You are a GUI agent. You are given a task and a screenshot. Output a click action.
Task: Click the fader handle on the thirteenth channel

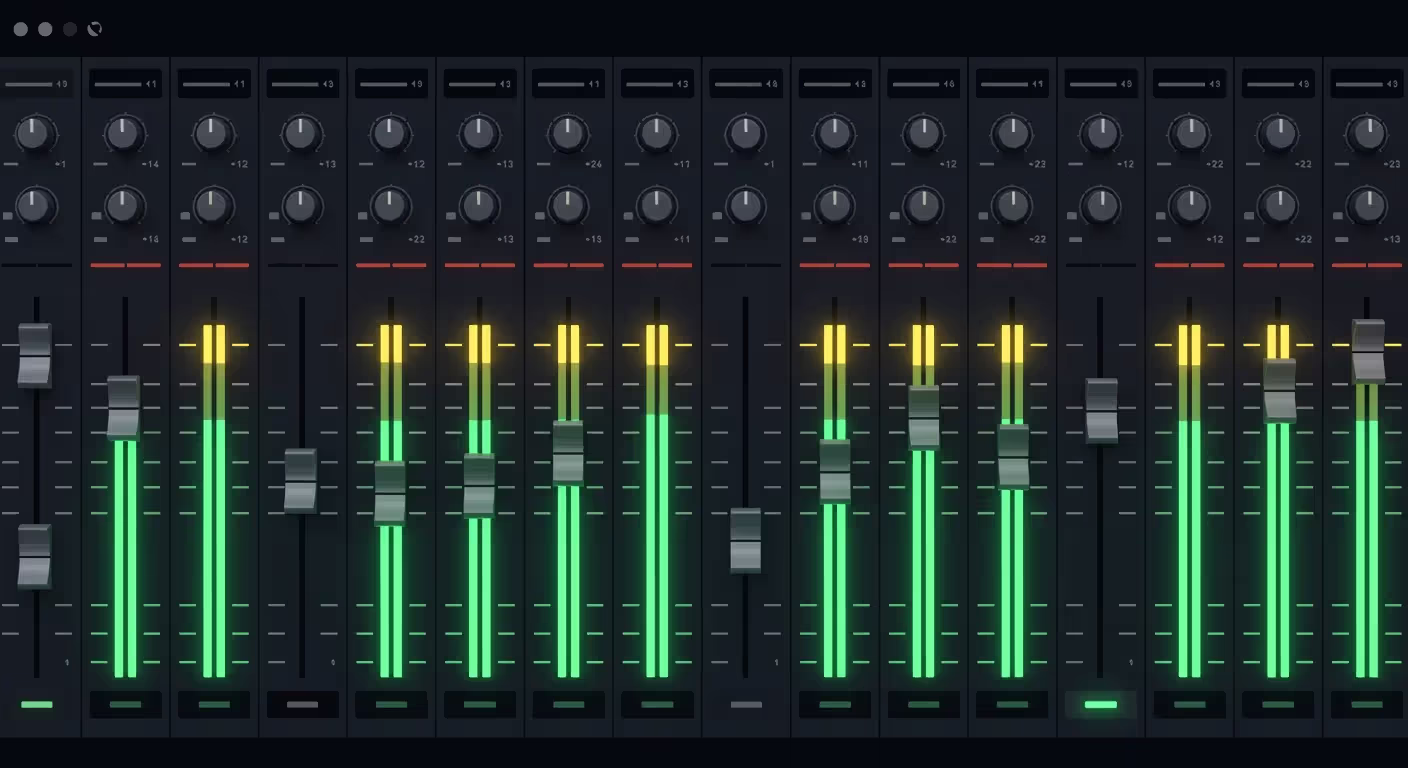tap(1101, 410)
